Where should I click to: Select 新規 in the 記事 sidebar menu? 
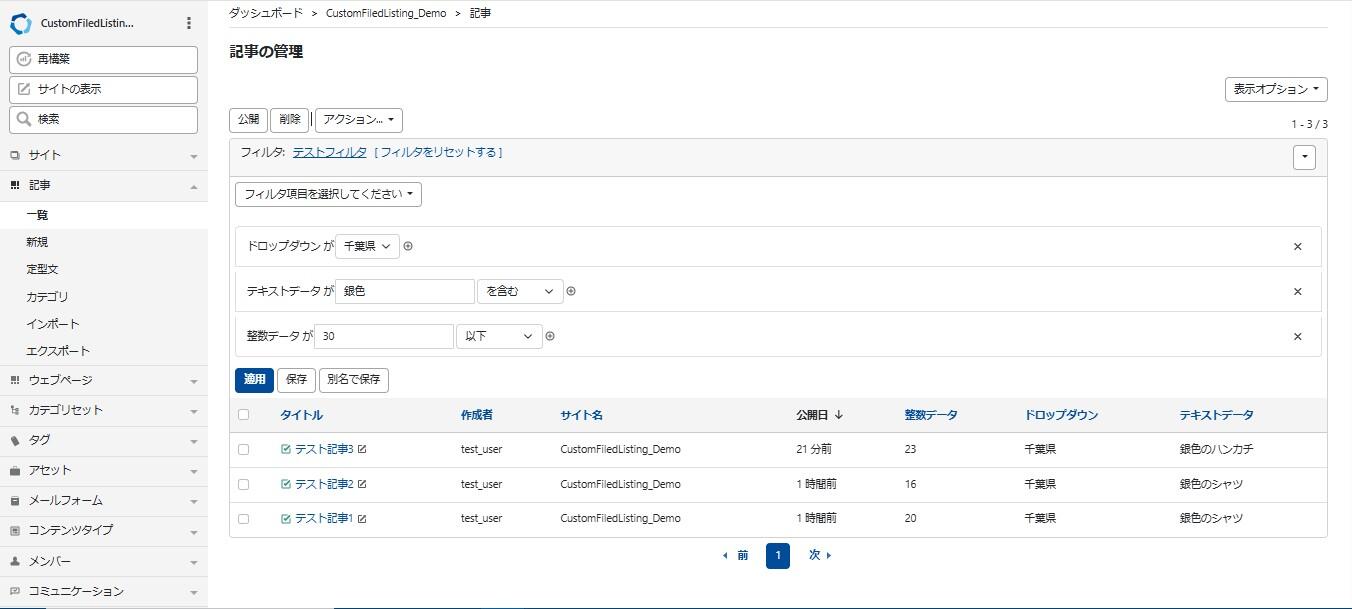(38, 241)
